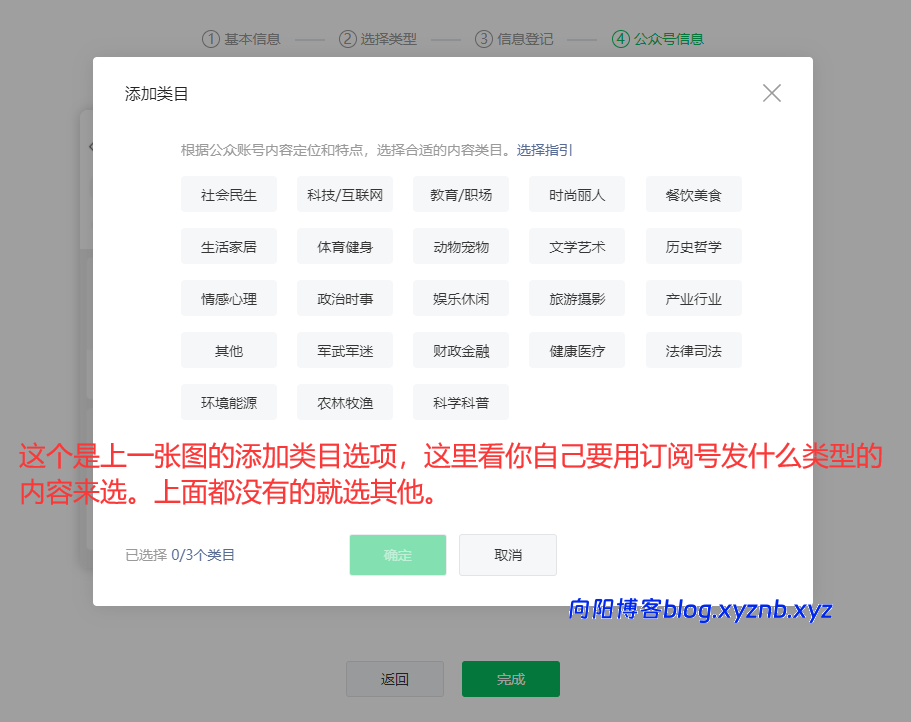Go back using the 返回 button
The height and width of the screenshot is (722, 911).
point(394,679)
